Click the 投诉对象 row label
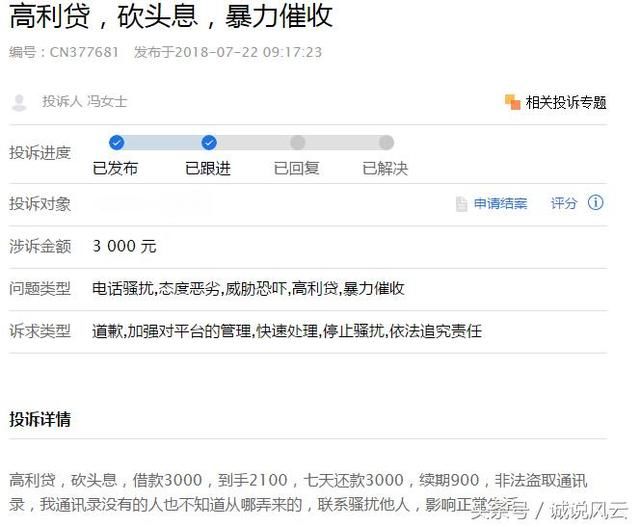Viewport: 640px width, 527px height. click(x=40, y=204)
